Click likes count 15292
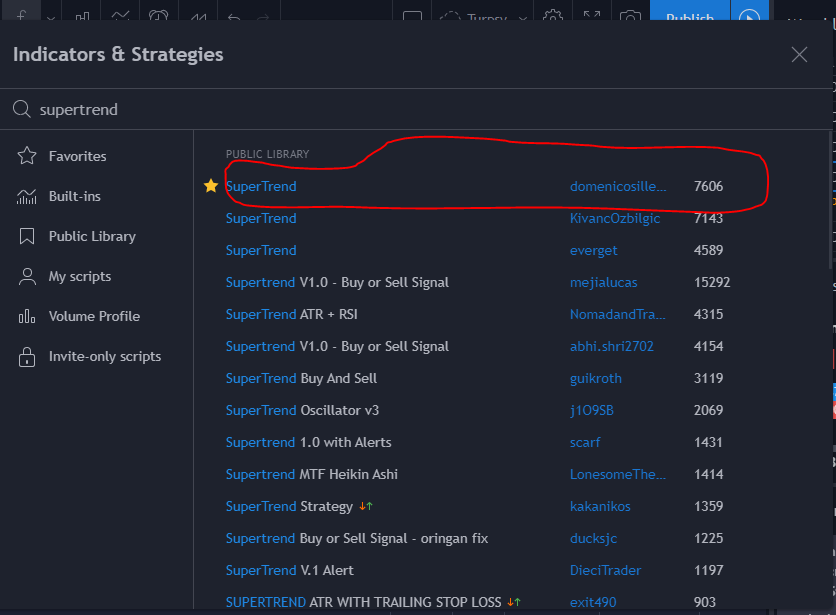 click(712, 282)
